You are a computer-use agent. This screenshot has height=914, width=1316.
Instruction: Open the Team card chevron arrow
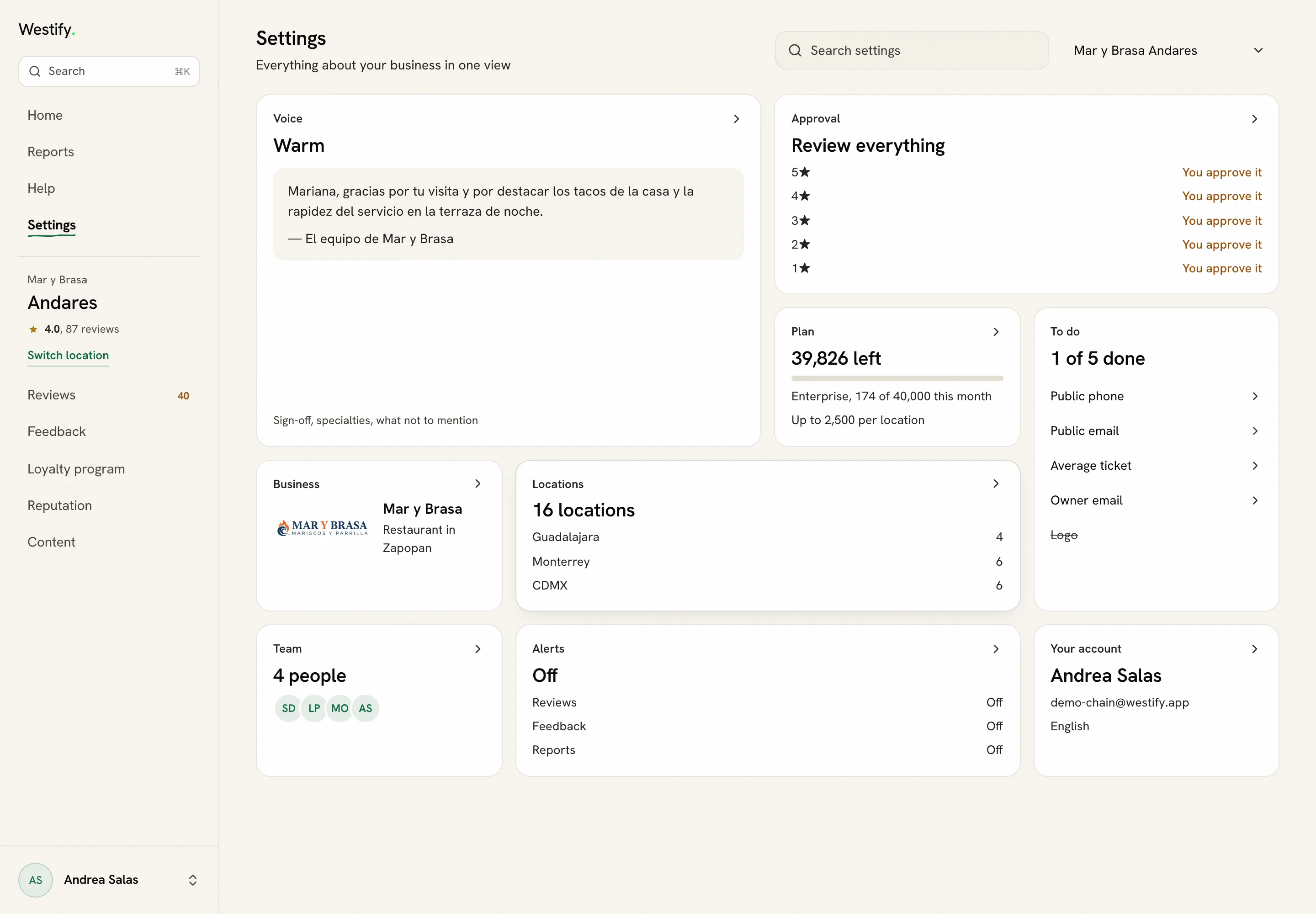[x=478, y=649]
